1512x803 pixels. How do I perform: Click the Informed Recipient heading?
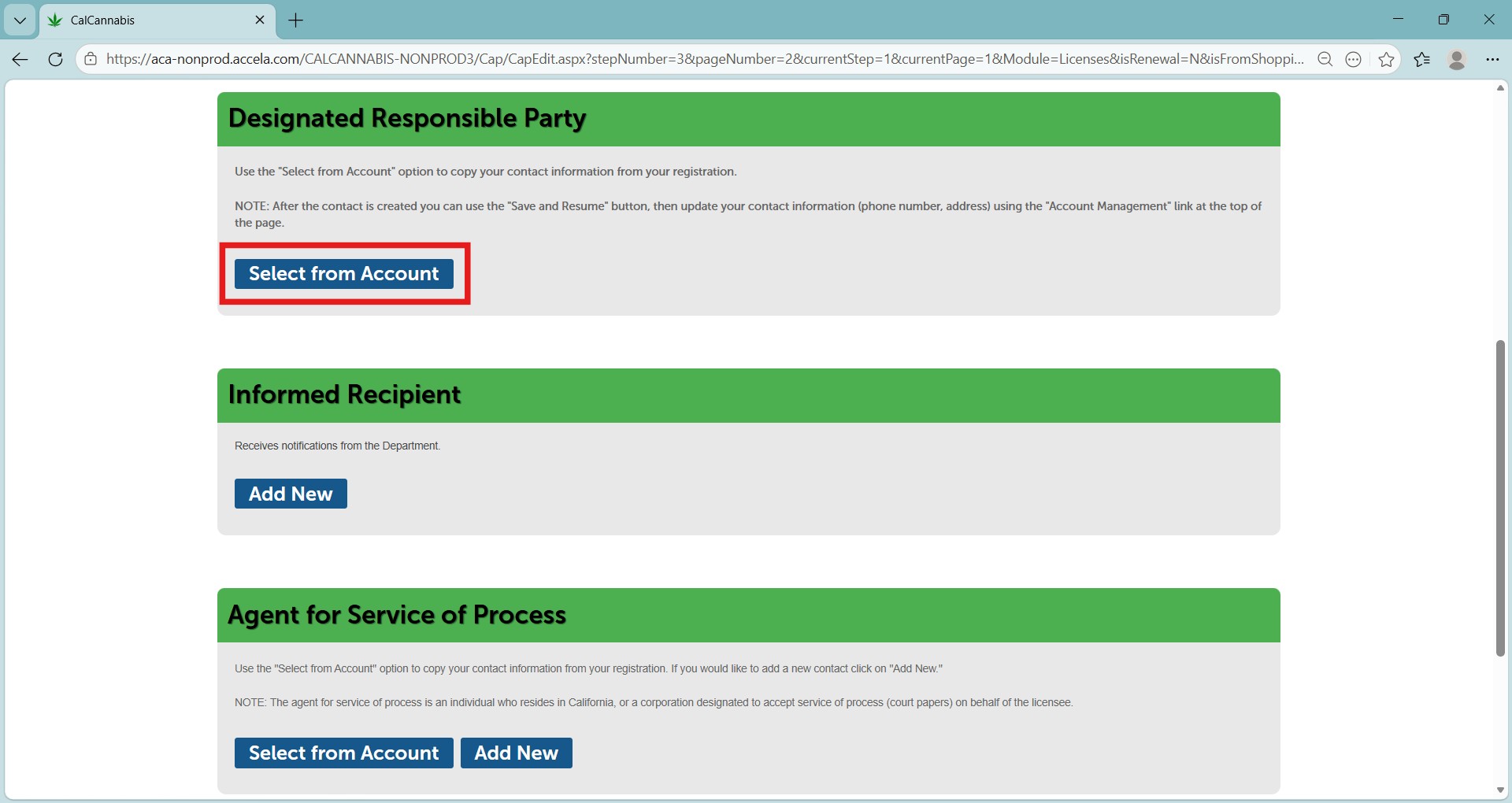pyautogui.click(x=344, y=394)
